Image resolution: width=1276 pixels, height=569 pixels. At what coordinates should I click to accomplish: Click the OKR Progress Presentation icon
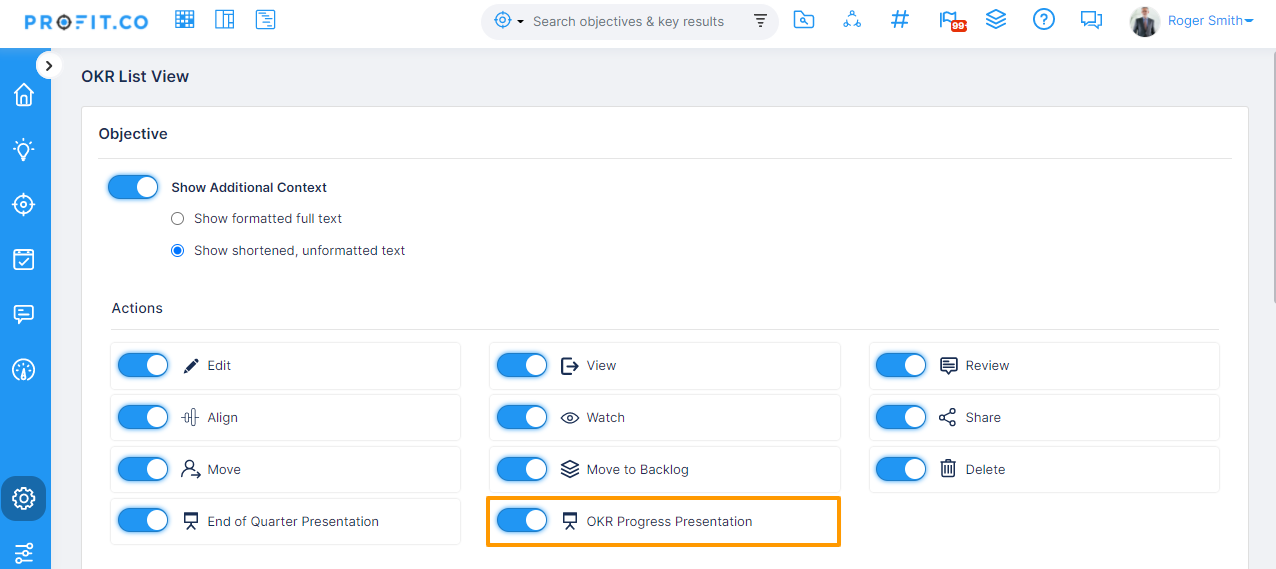[570, 521]
